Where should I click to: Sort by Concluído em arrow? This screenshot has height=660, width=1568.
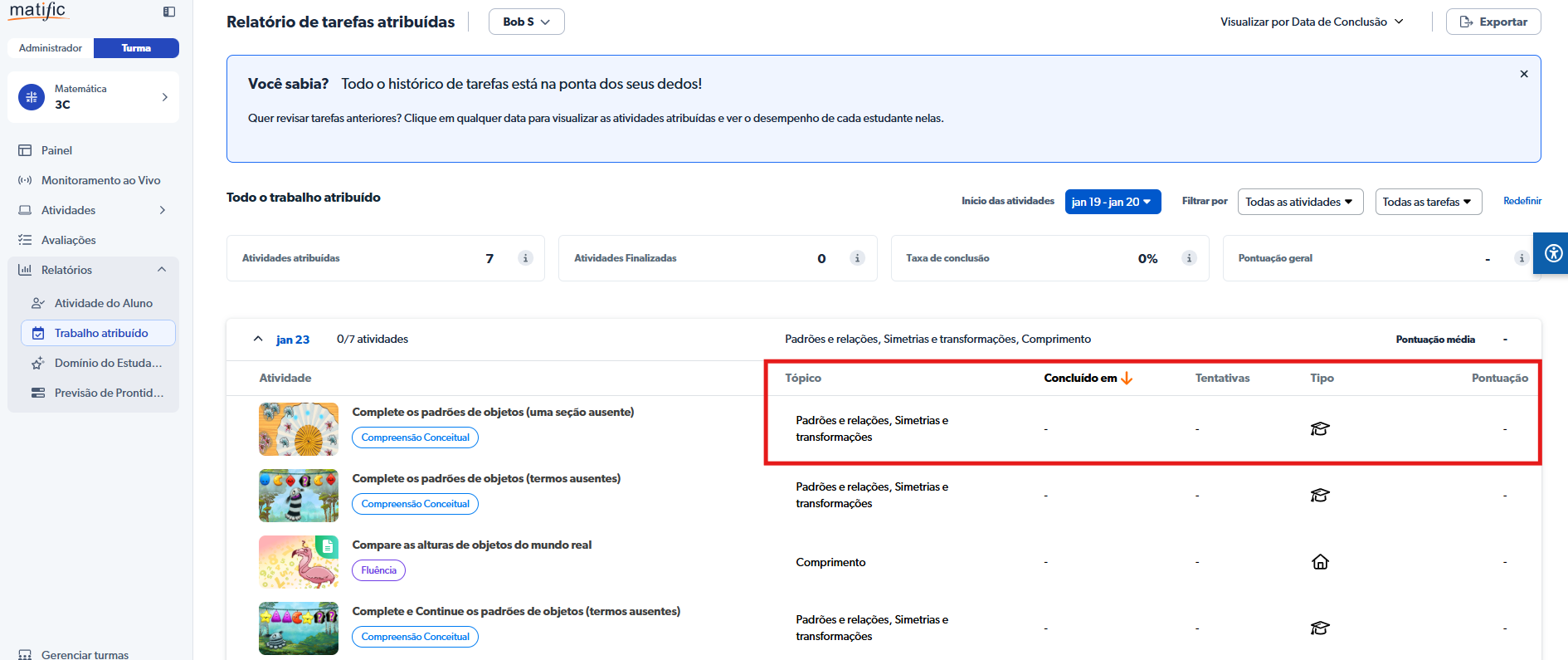(x=1127, y=379)
